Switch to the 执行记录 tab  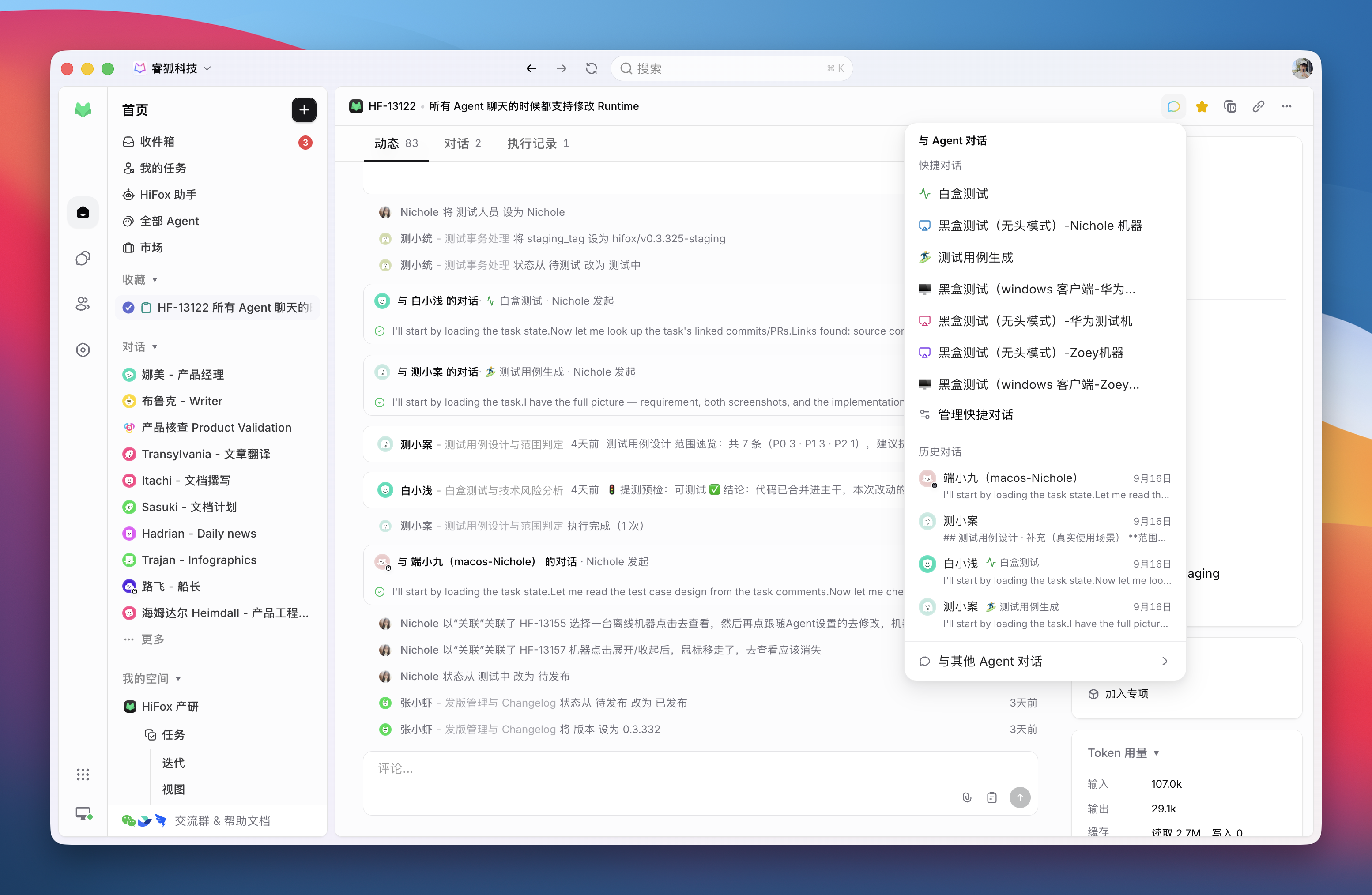[538, 143]
